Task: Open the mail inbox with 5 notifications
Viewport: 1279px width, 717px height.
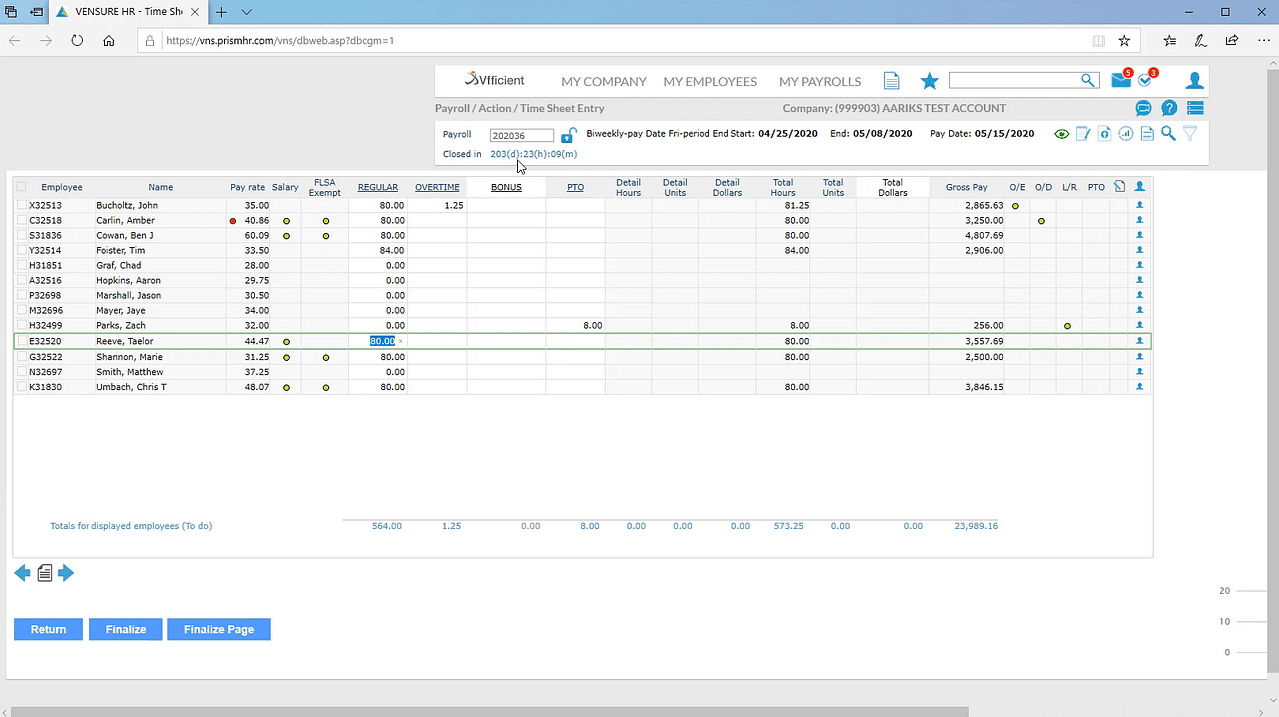Action: tap(1120, 81)
